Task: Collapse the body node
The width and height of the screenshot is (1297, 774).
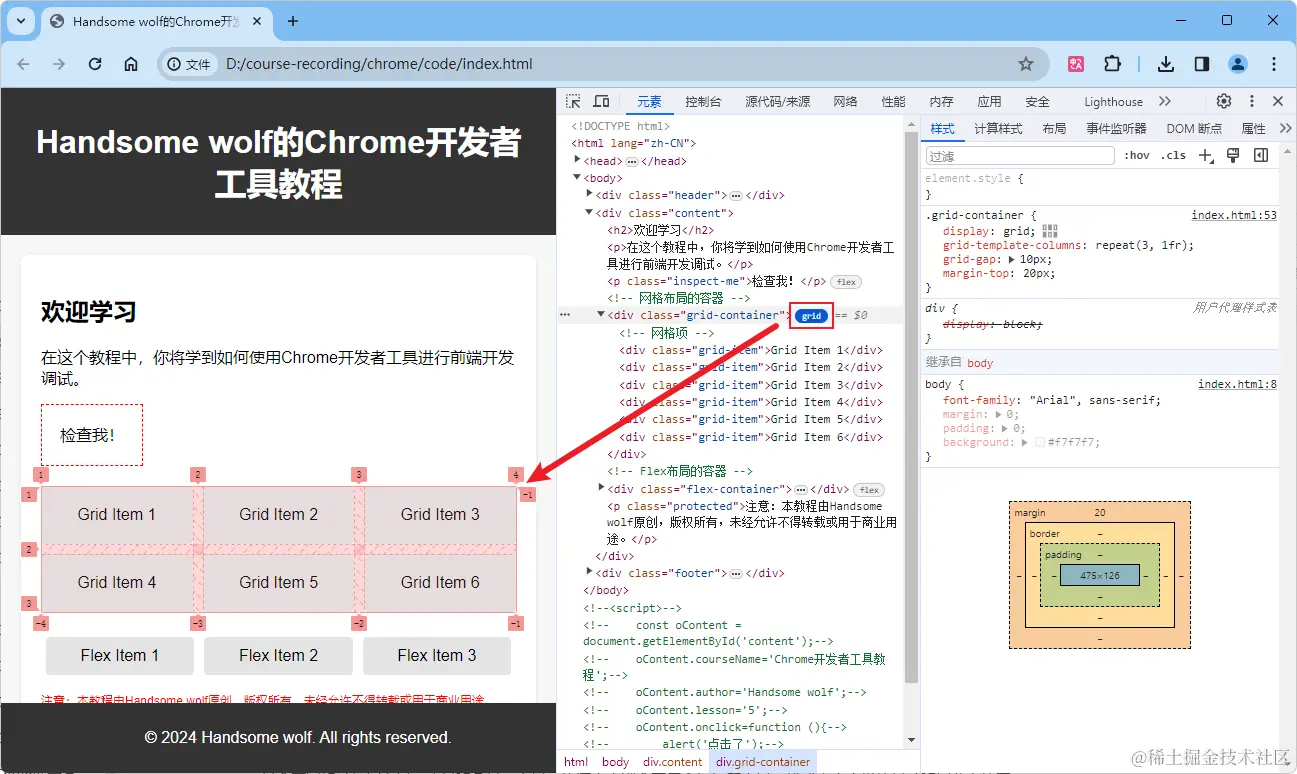Action: [578, 178]
